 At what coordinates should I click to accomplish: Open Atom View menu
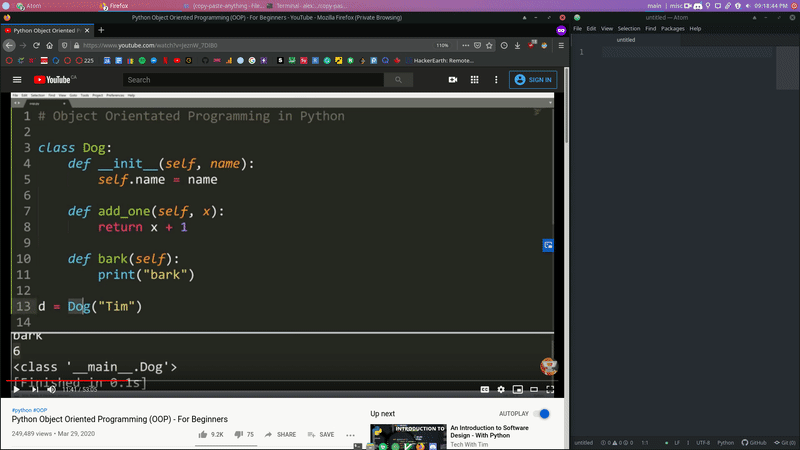607,29
